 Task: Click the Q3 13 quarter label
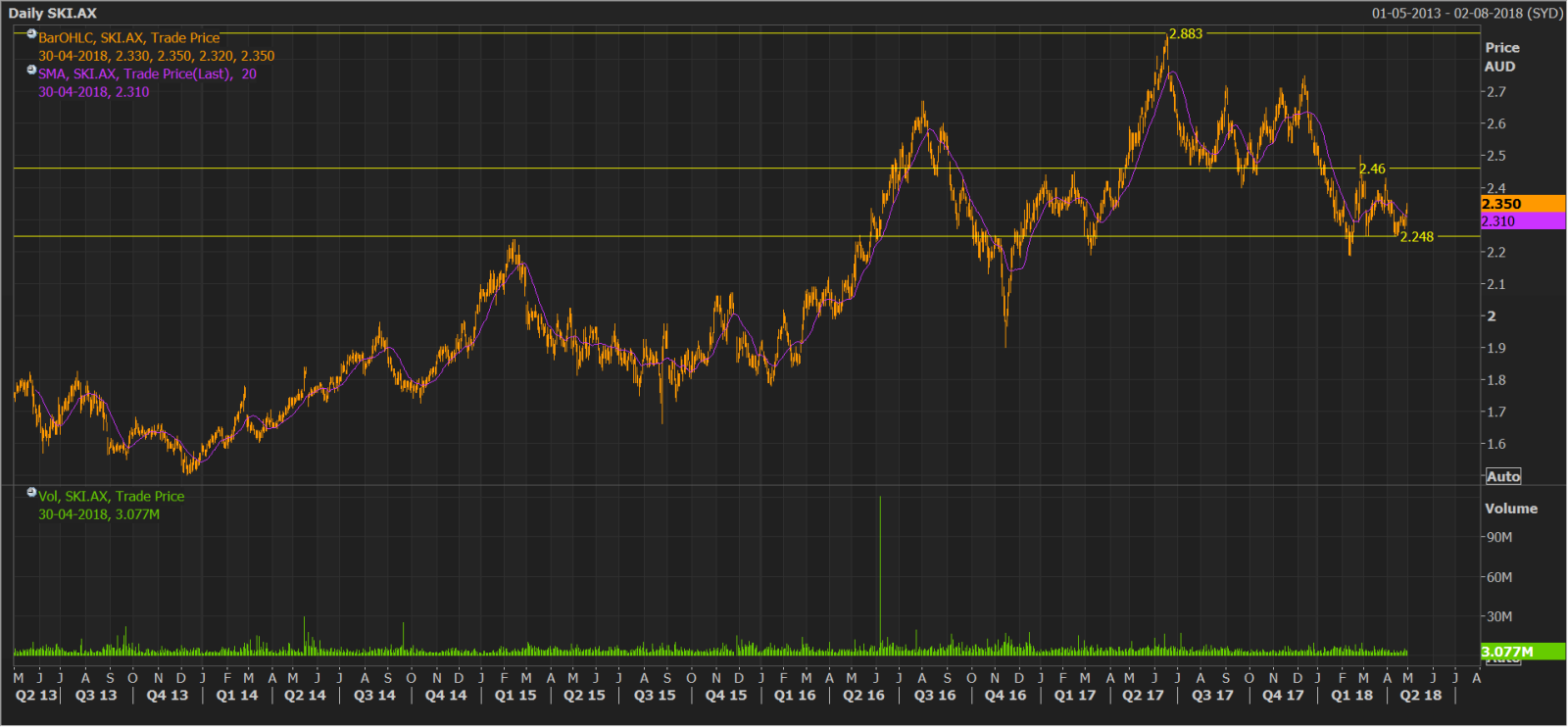coord(96,695)
